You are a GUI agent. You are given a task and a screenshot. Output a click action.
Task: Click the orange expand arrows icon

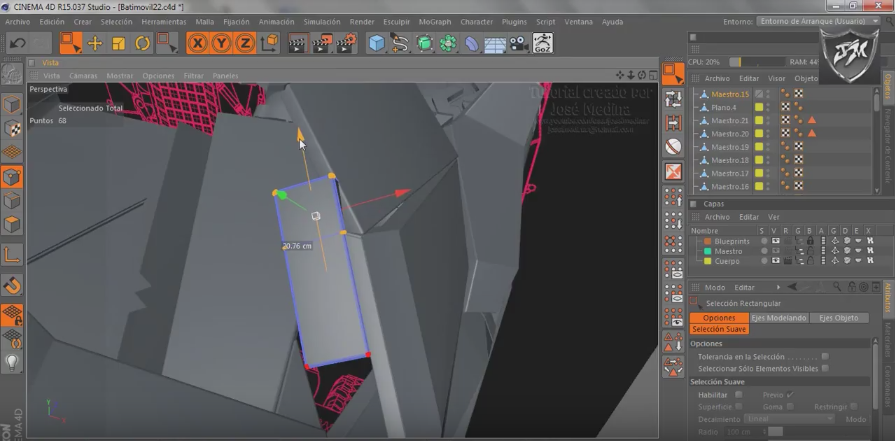pos(674,172)
